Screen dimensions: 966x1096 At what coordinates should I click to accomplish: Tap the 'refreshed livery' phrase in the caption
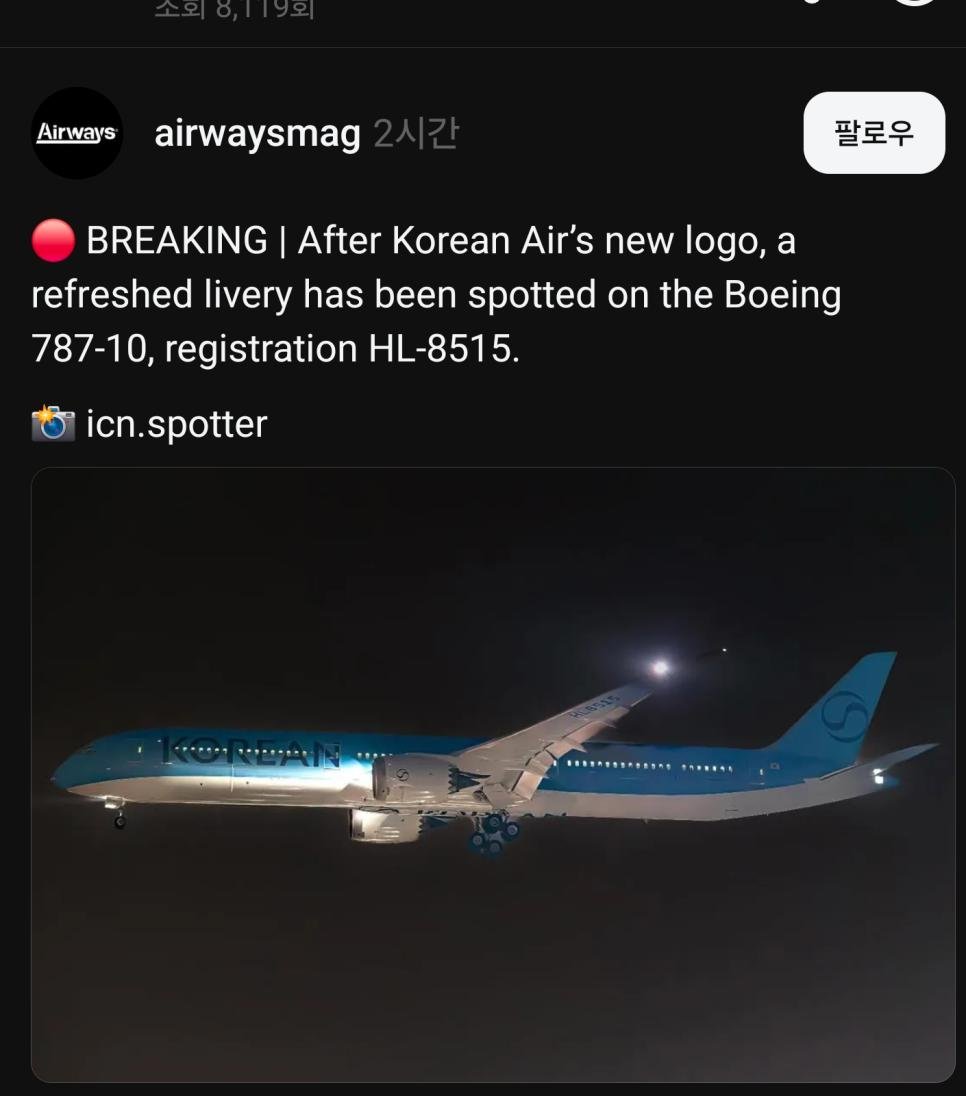161,294
